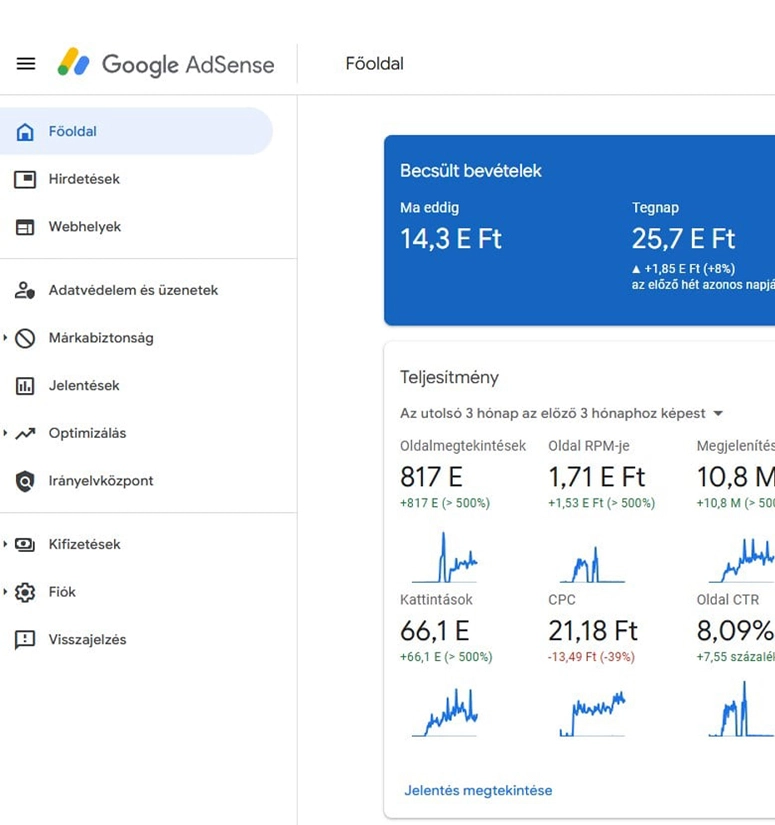The width and height of the screenshot is (775, 825).
Task: Open the hamburger main menu
Action: 26,64
